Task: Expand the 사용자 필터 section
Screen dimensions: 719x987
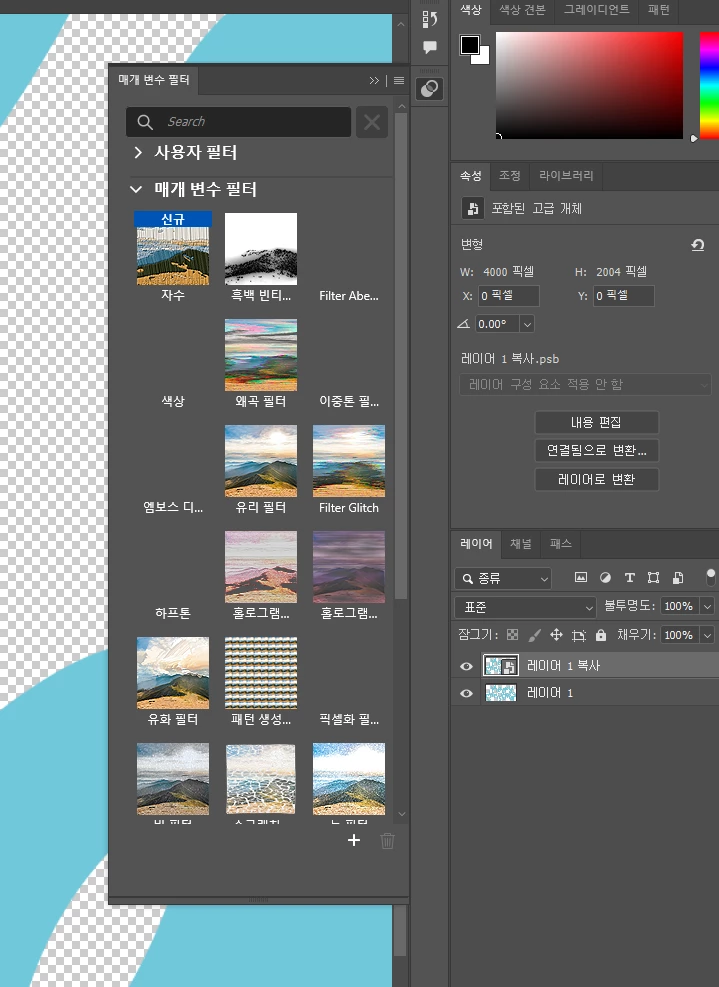Action: click(138, 152)
